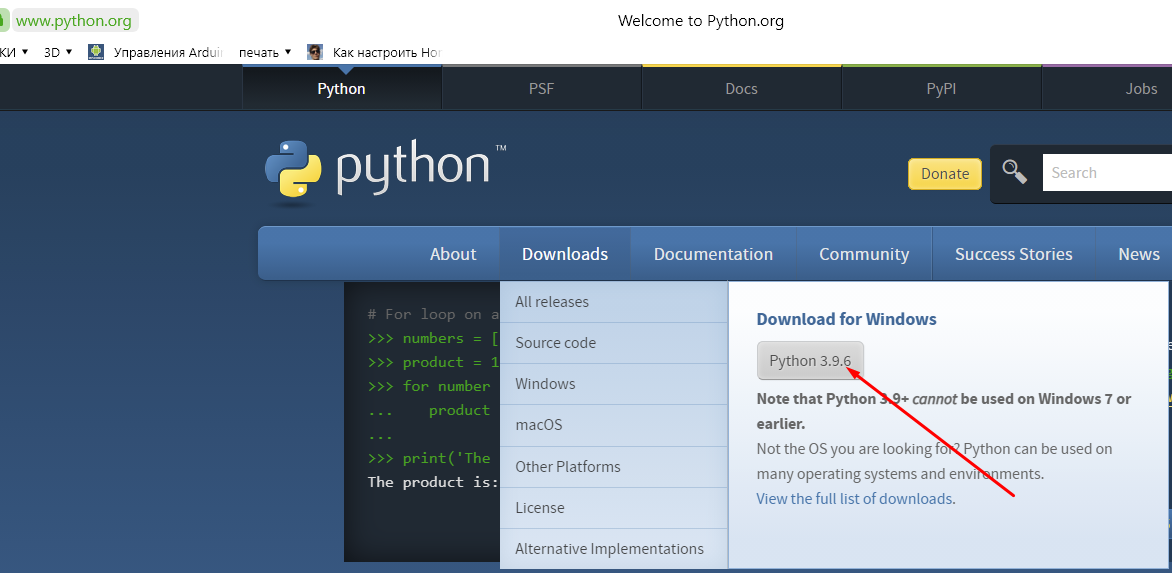Open the About menu

tap(453, 254)
